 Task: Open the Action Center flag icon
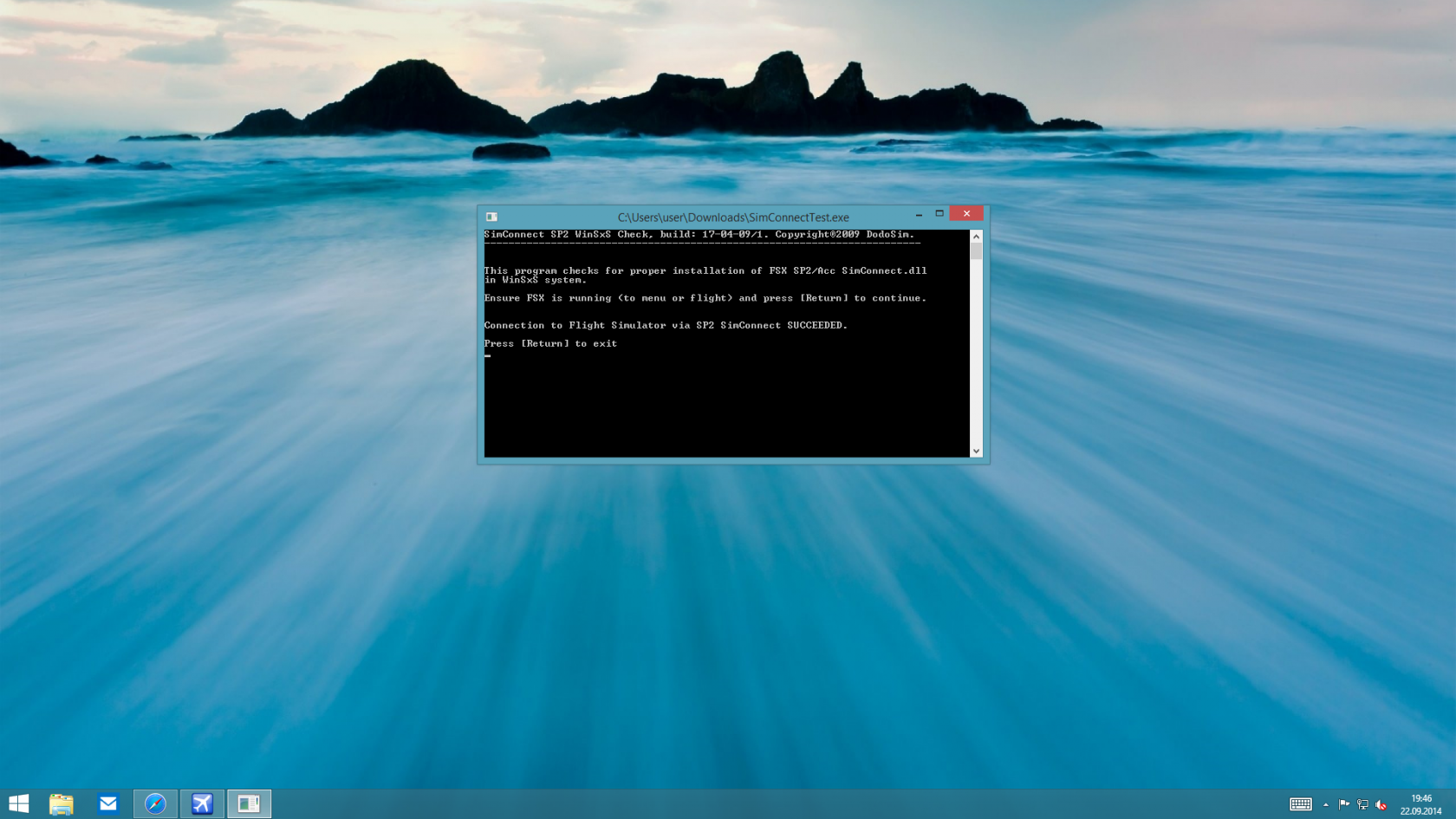(1344, 803)
